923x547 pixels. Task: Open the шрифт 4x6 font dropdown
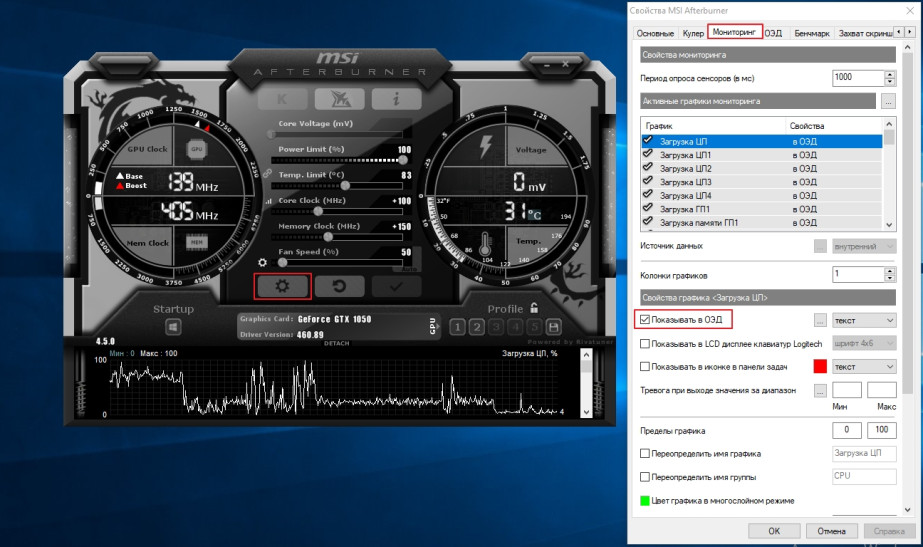point(864,343)
